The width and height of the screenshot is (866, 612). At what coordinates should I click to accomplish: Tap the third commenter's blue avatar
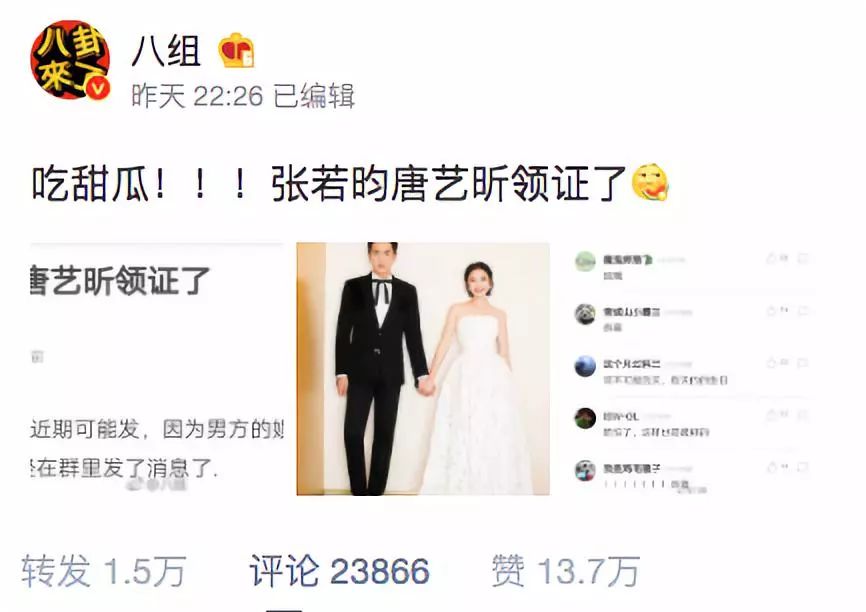tap(585, 366)
